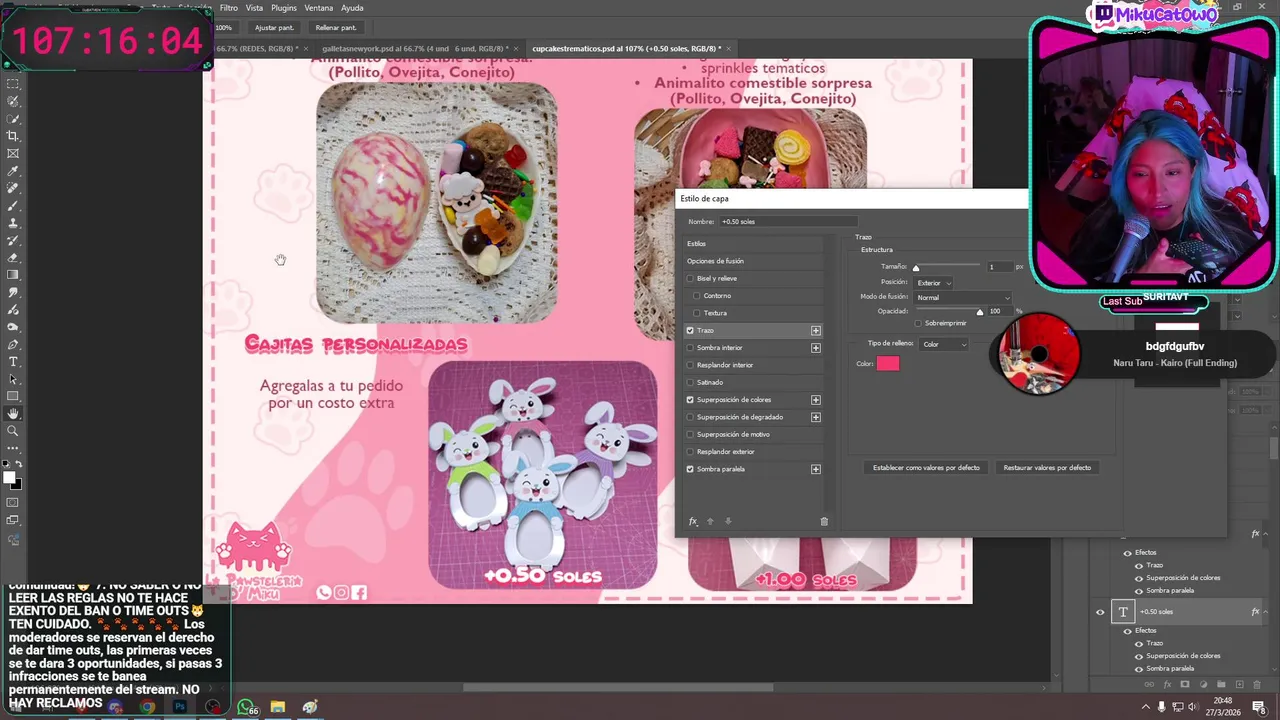The width and height of the screenshot is (1280, 720).
Task: Hide the +0.50 soles text layer
Action: 1100,612
